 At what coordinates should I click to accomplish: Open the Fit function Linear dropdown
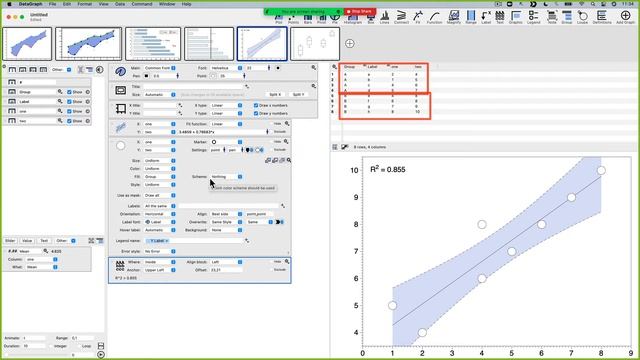(226, 124)
